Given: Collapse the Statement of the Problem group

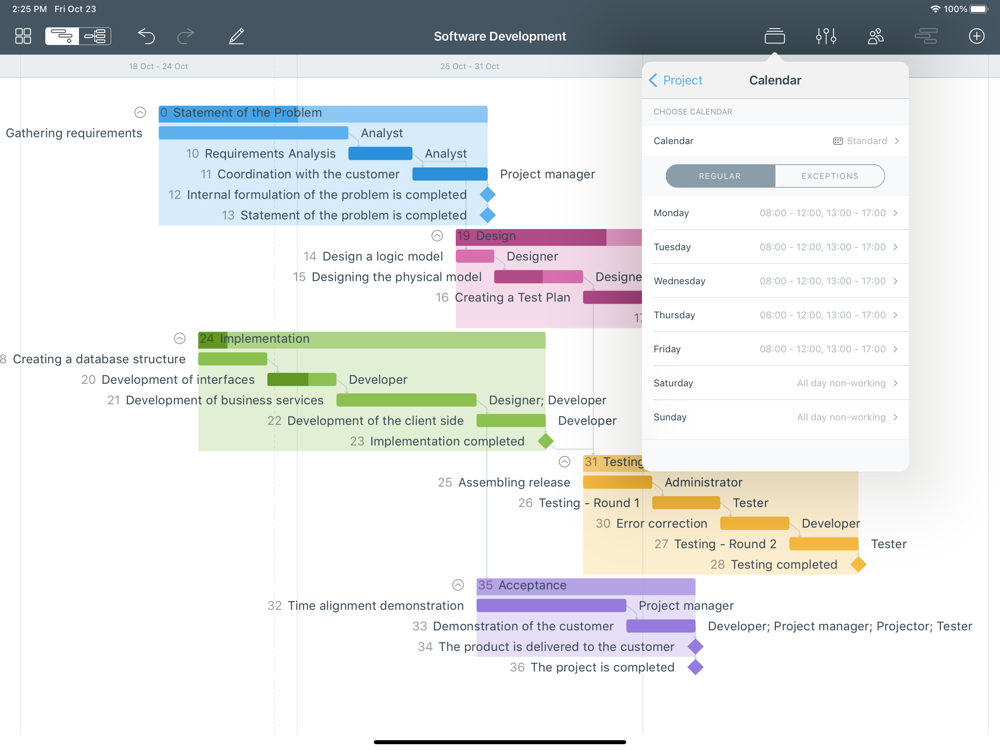Looking at the screenshot, I should pyautogui.click(x=140, y=113).
